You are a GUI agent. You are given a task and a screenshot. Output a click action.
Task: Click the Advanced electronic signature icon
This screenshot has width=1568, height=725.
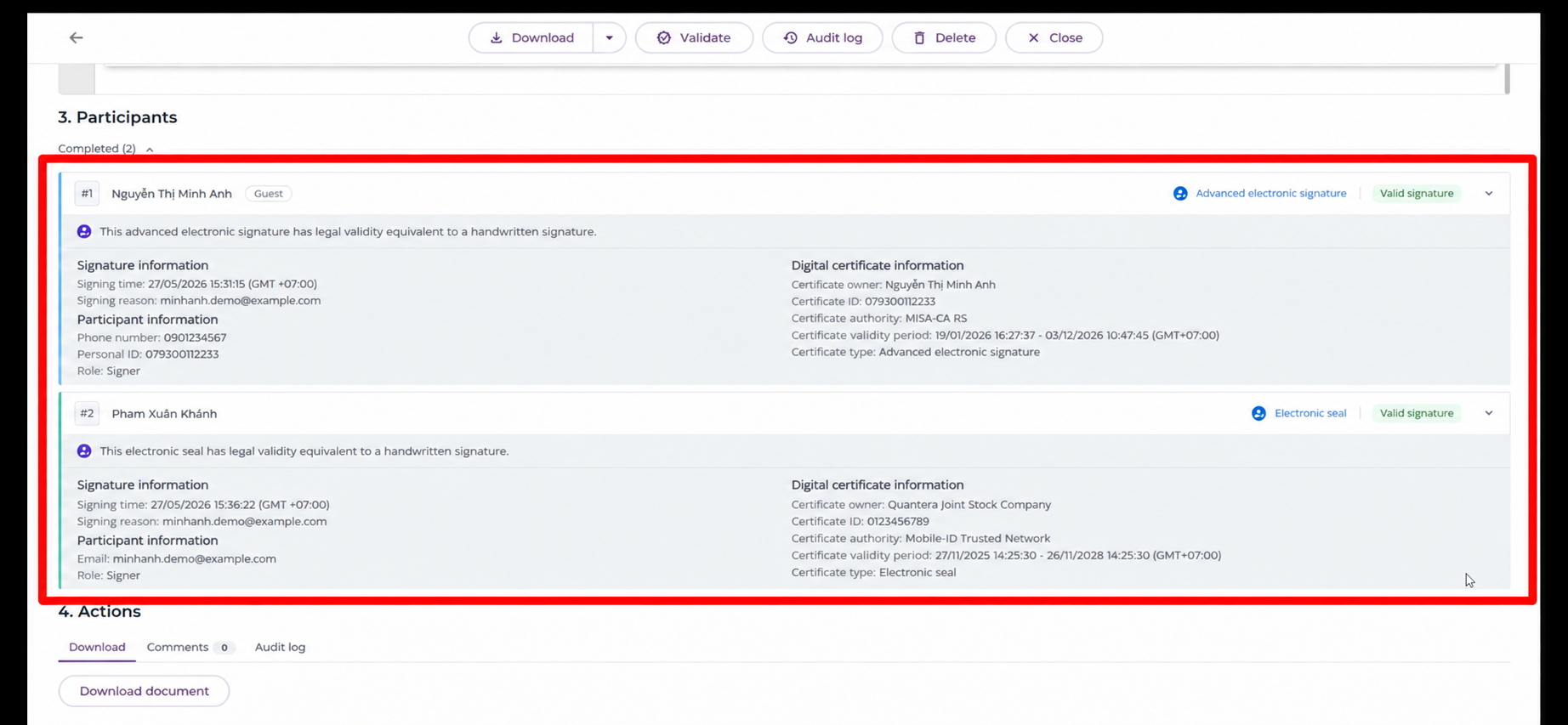[1180, 194]
